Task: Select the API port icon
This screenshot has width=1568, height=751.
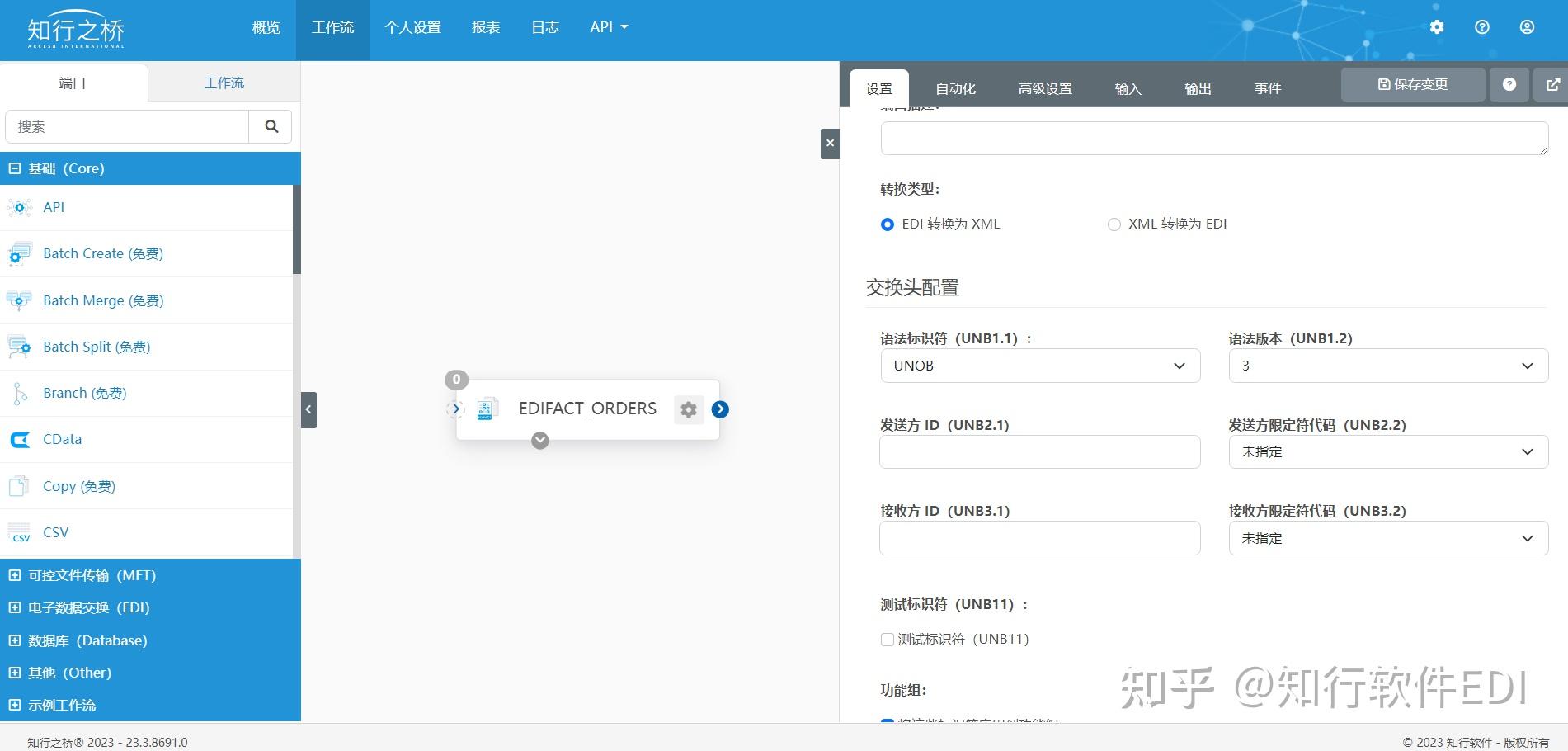Action: tap(18, 207)
